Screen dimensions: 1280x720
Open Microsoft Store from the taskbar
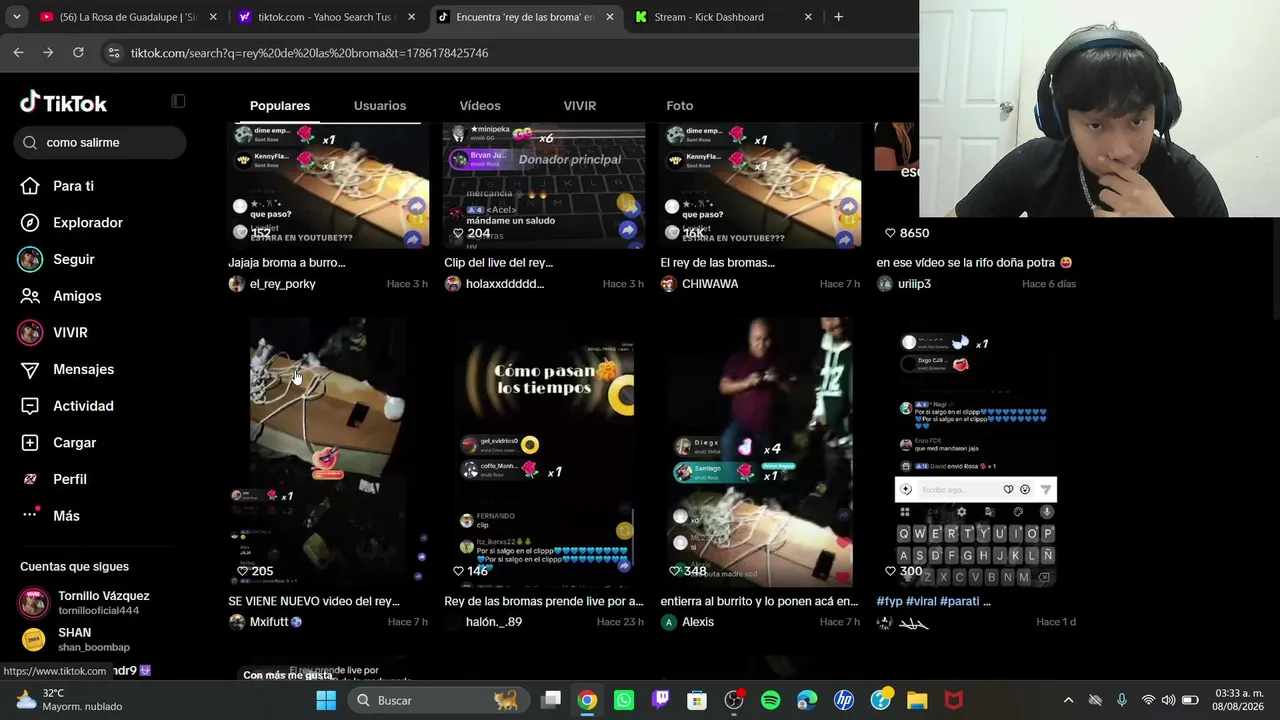coord(697,700)
